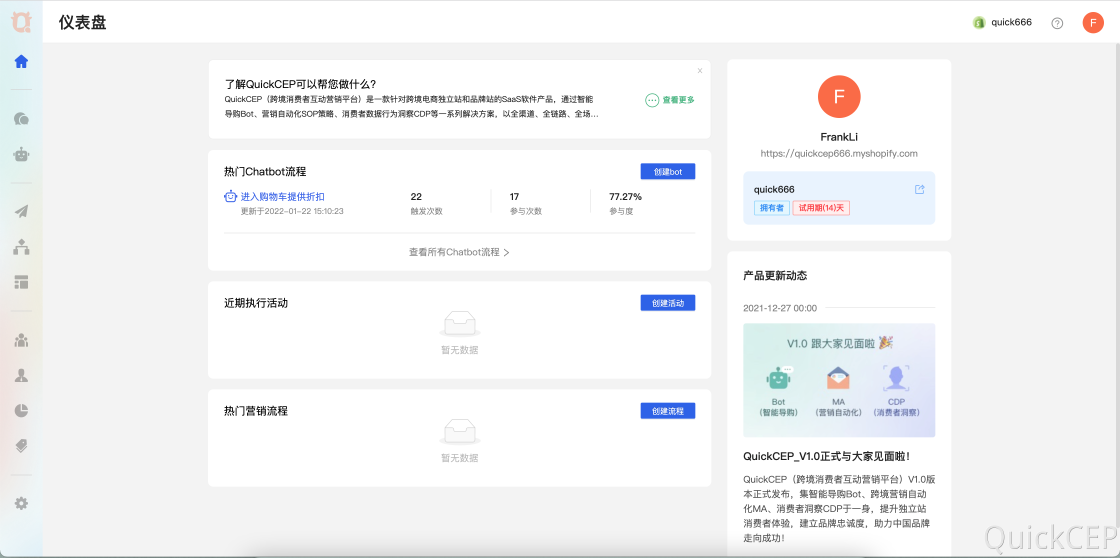Open the pie chart analytics icon
This screenshot has width=1120, height=558.
click(x=21, y=411)
